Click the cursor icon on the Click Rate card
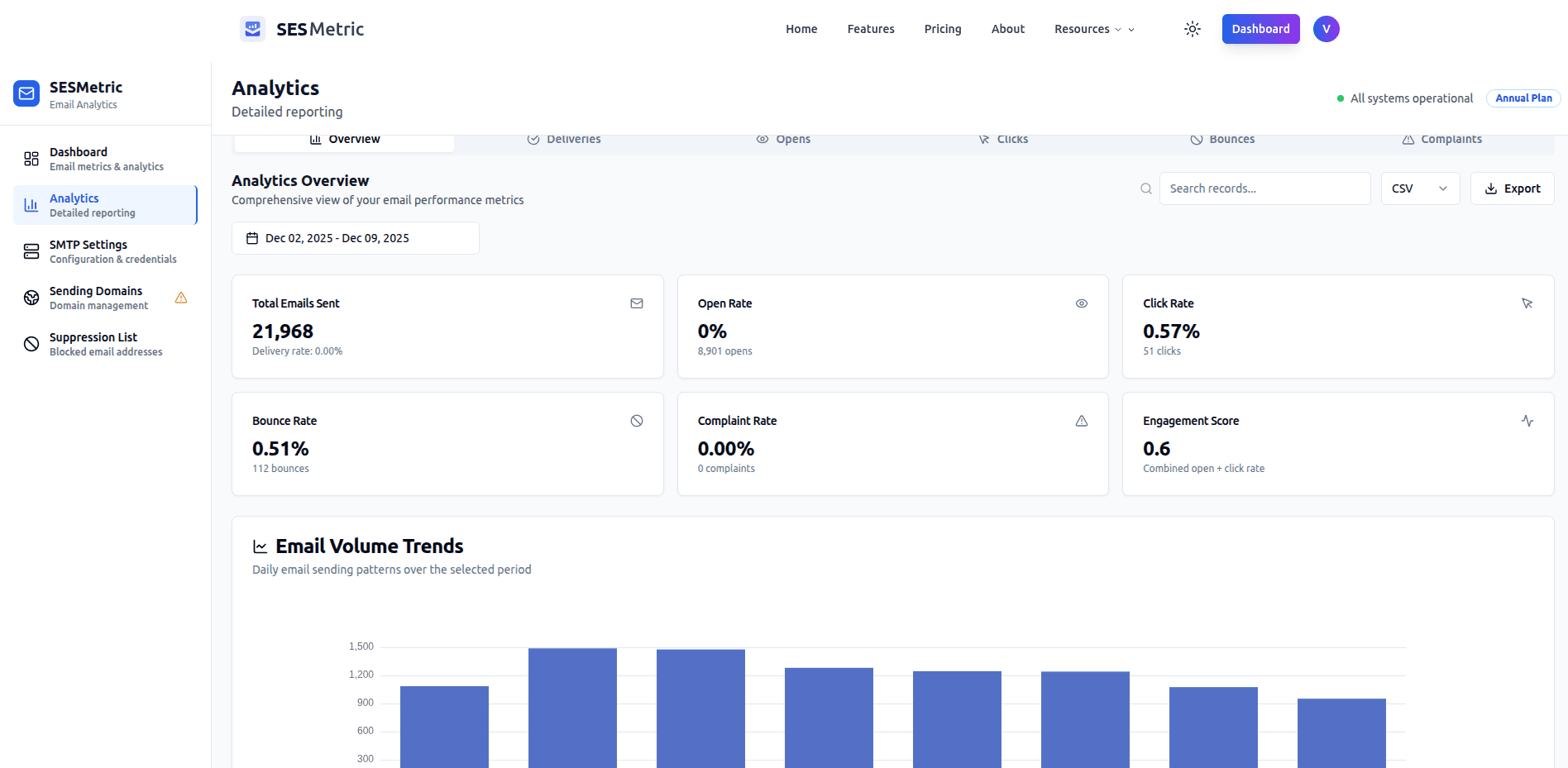 (1527, 303)
